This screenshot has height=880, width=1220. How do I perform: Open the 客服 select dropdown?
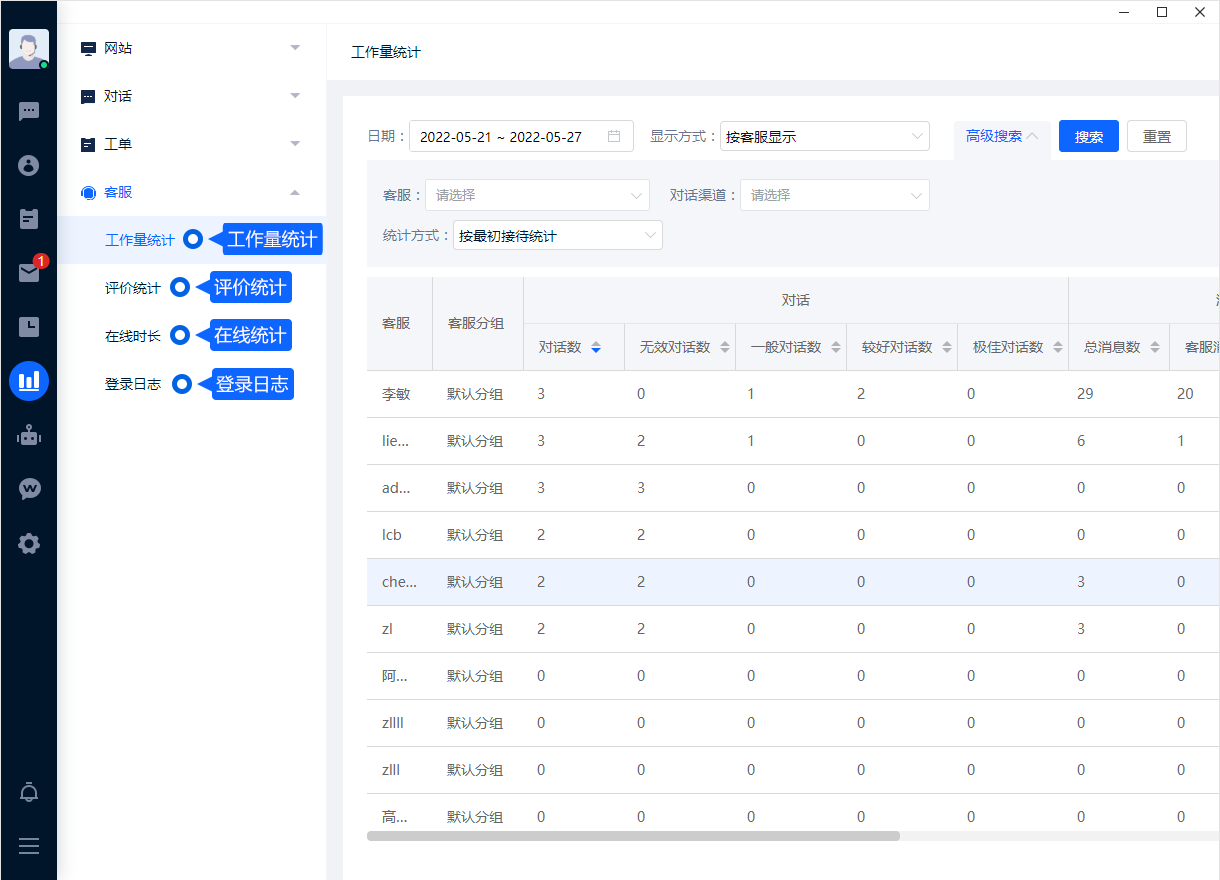[x=537, y=195]
